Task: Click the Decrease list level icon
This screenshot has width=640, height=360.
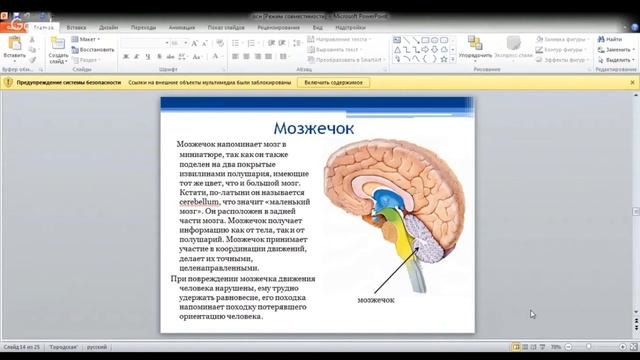Action: [x=271, y=43]
